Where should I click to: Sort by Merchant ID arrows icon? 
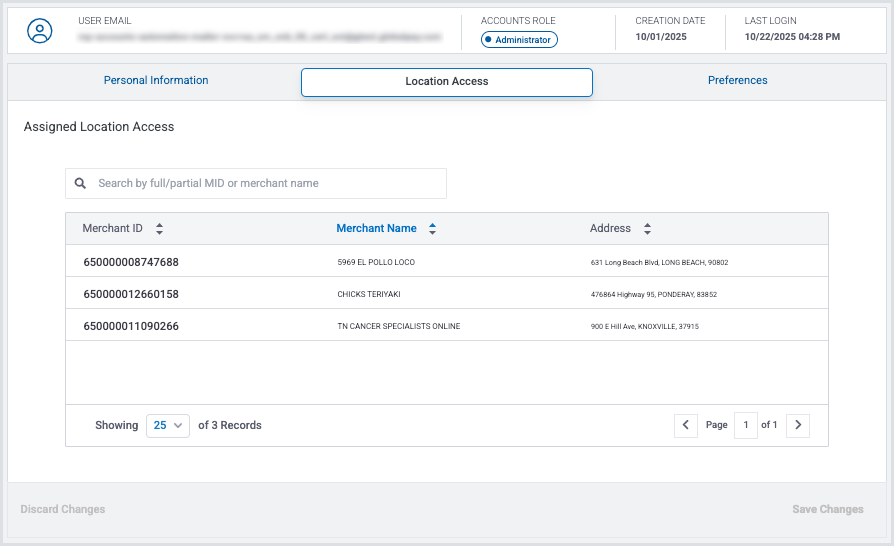coord(159,229)
